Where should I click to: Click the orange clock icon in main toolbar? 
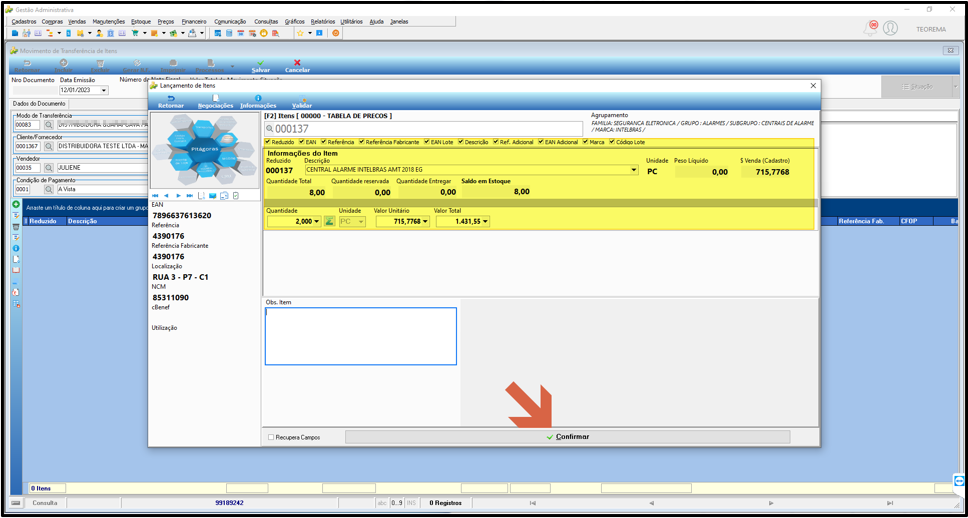(x=264, y=33)
